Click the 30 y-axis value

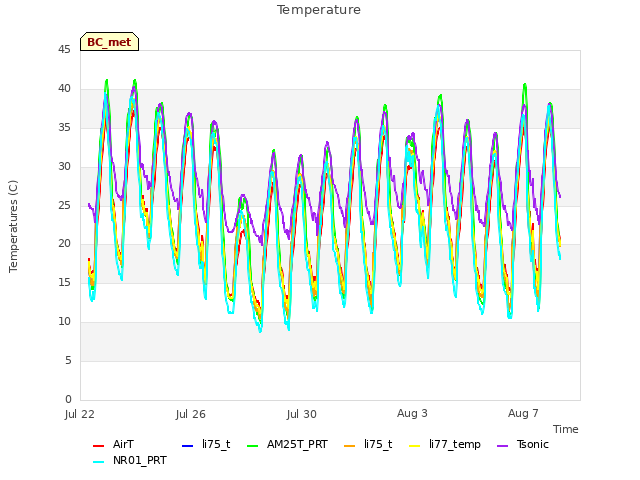coord(64,166)
